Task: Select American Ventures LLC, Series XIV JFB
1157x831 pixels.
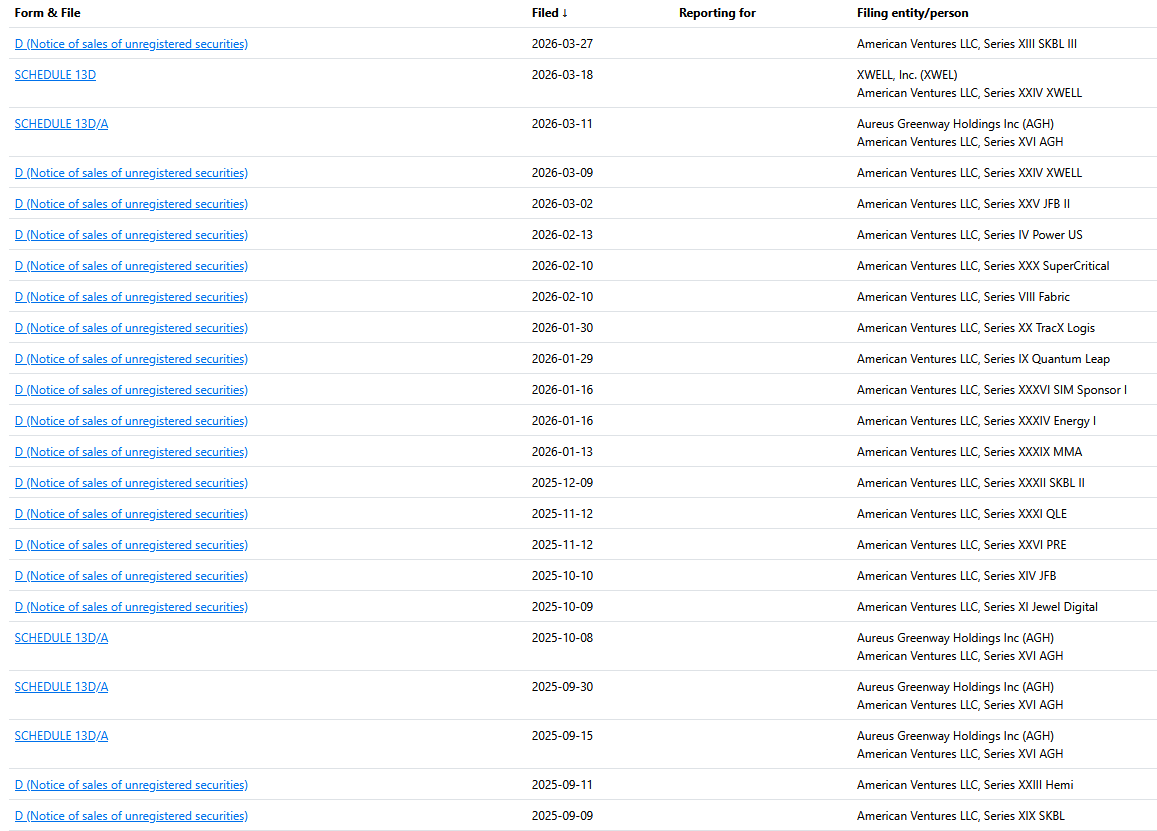Action: (x=956, y=576)
